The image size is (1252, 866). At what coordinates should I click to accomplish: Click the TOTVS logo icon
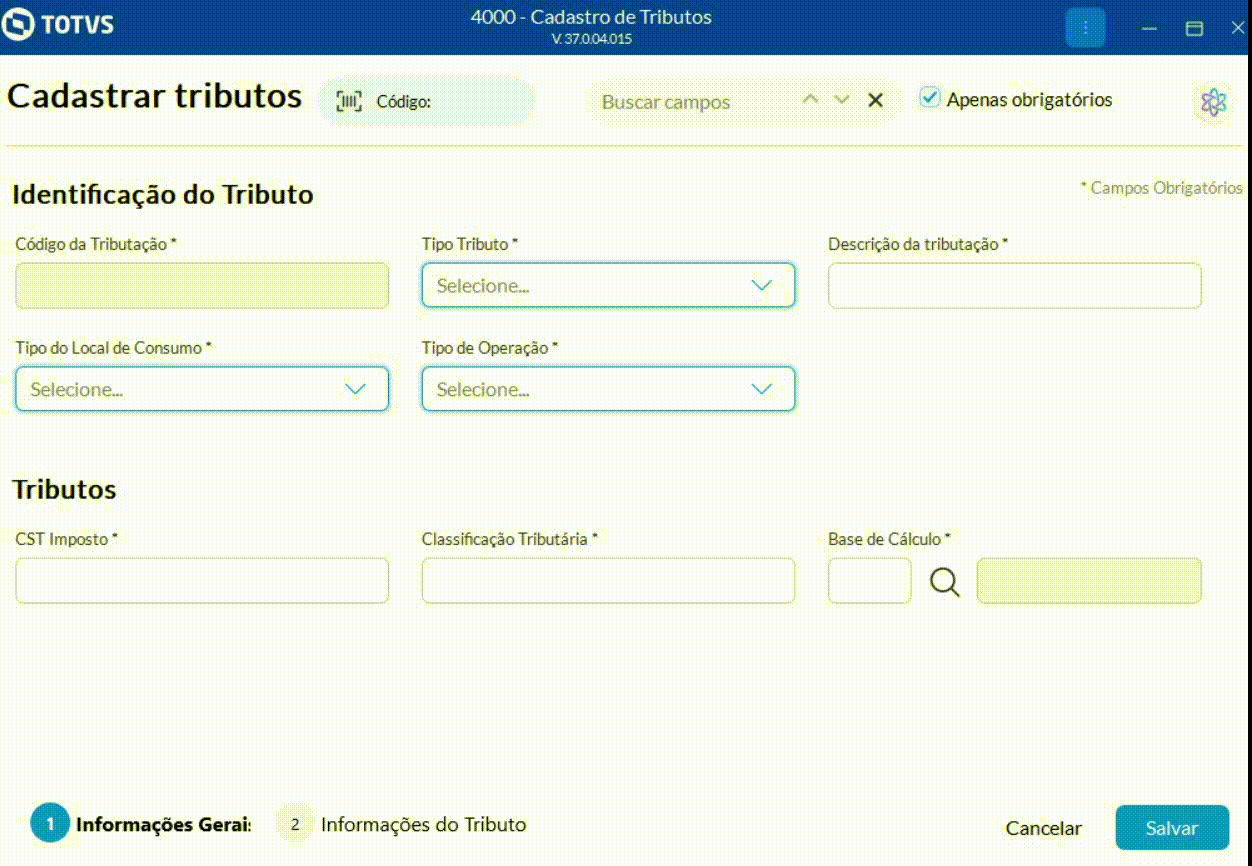click(19, 26)
